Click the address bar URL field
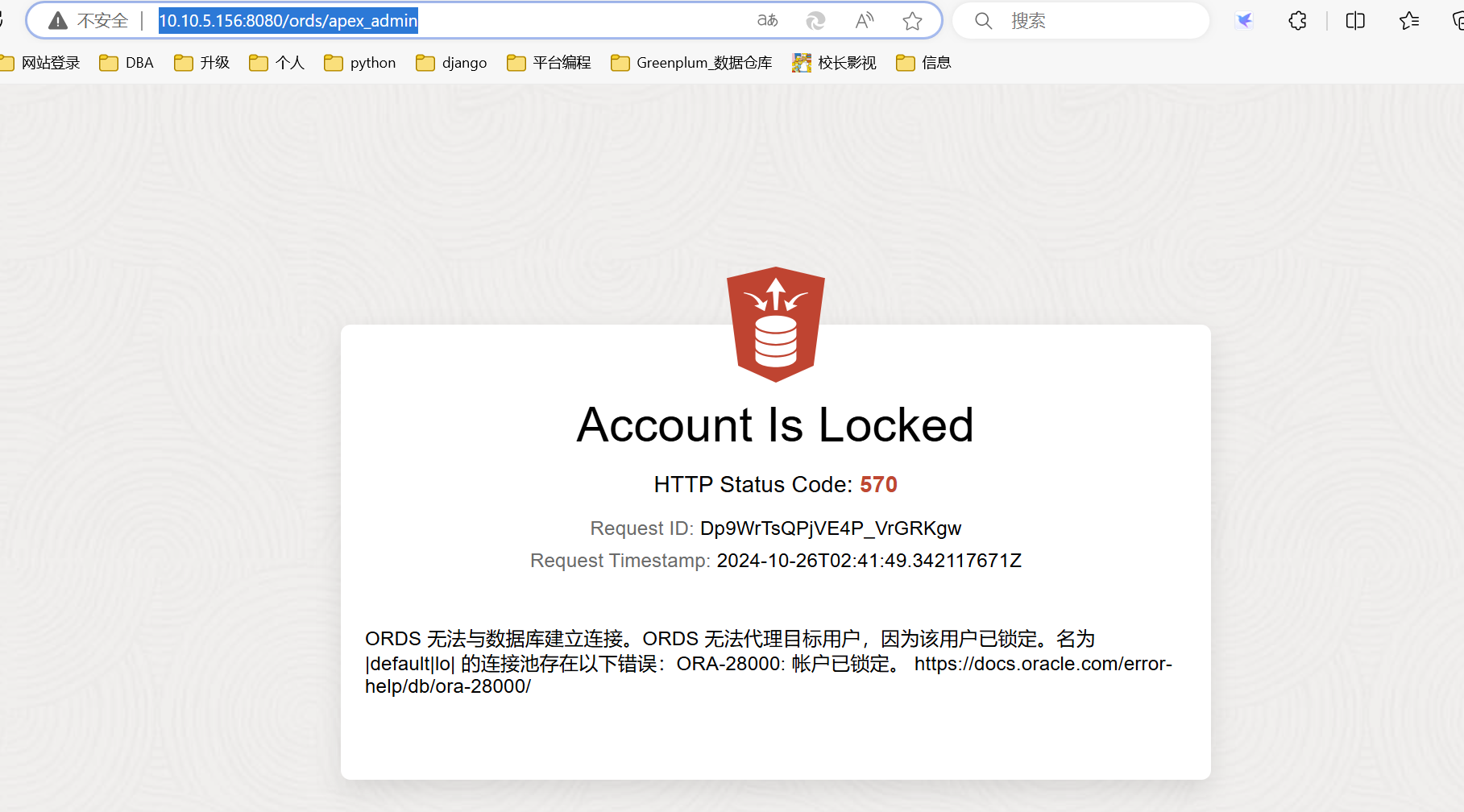 (x=451, y=21)
